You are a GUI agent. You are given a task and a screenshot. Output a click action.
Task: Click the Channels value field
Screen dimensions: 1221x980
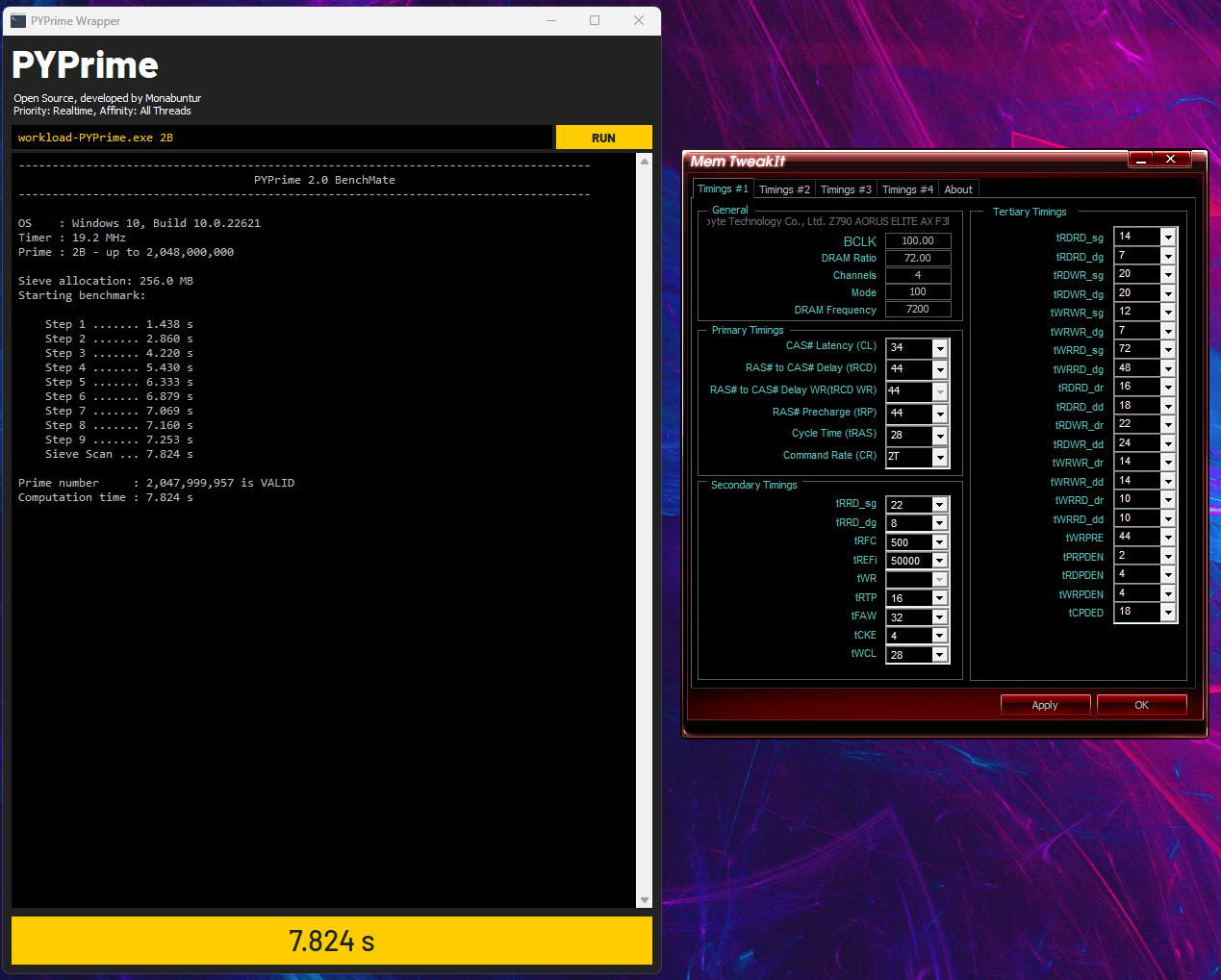click(918, 275)
